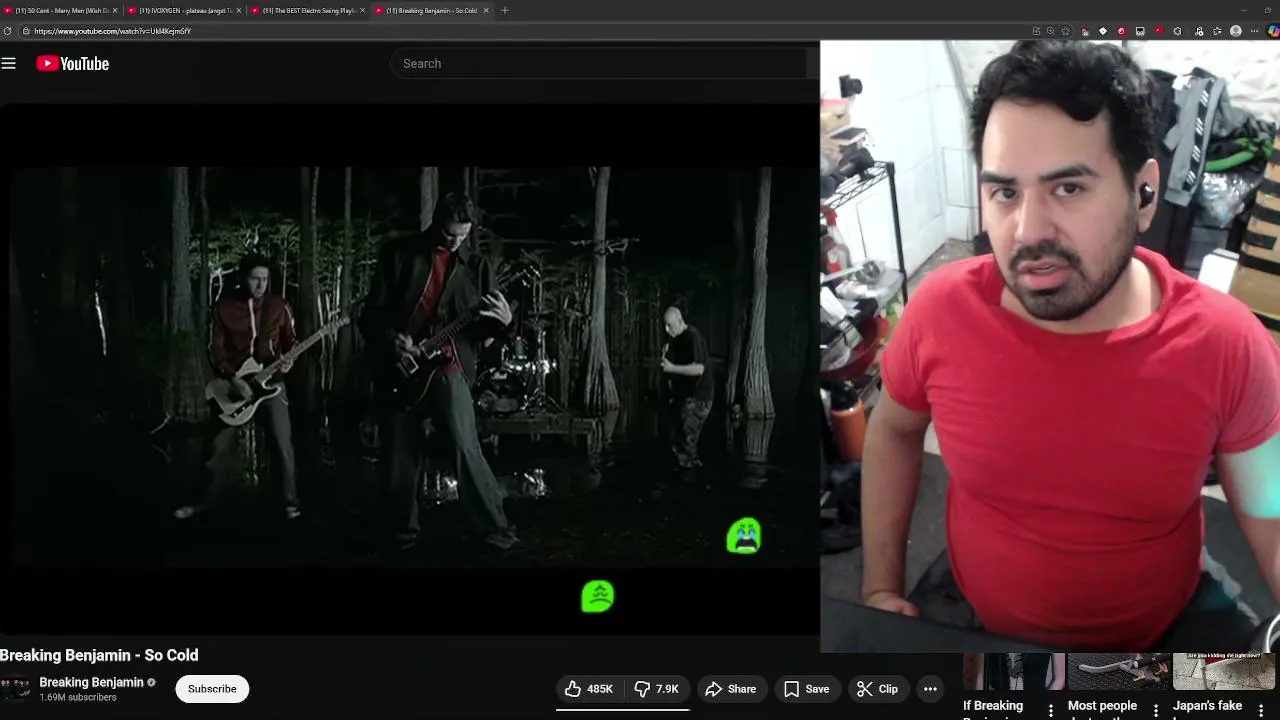Open the YouTube hamburger guide menu
1280x720 pixels.
pyautogui.click(x=9, y=63)
